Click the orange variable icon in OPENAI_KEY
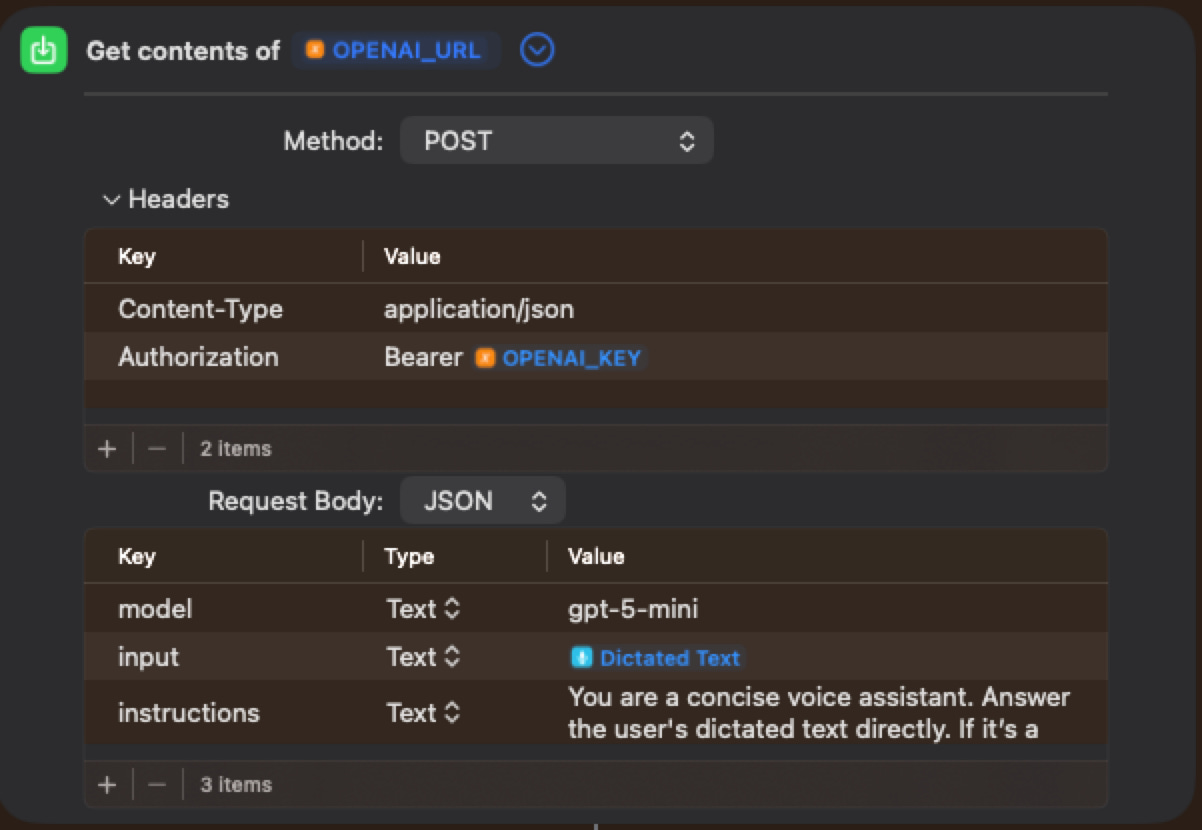This screenshot has height=830, width=1202. click(486, 358)
